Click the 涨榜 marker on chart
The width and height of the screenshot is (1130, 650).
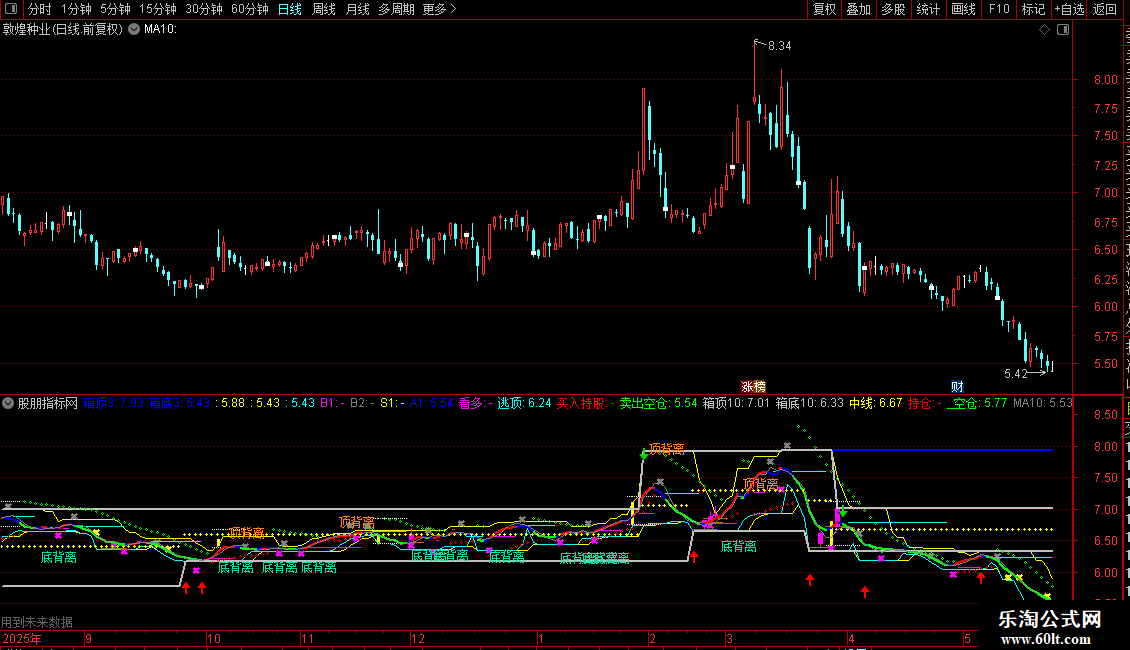point(753,387)
